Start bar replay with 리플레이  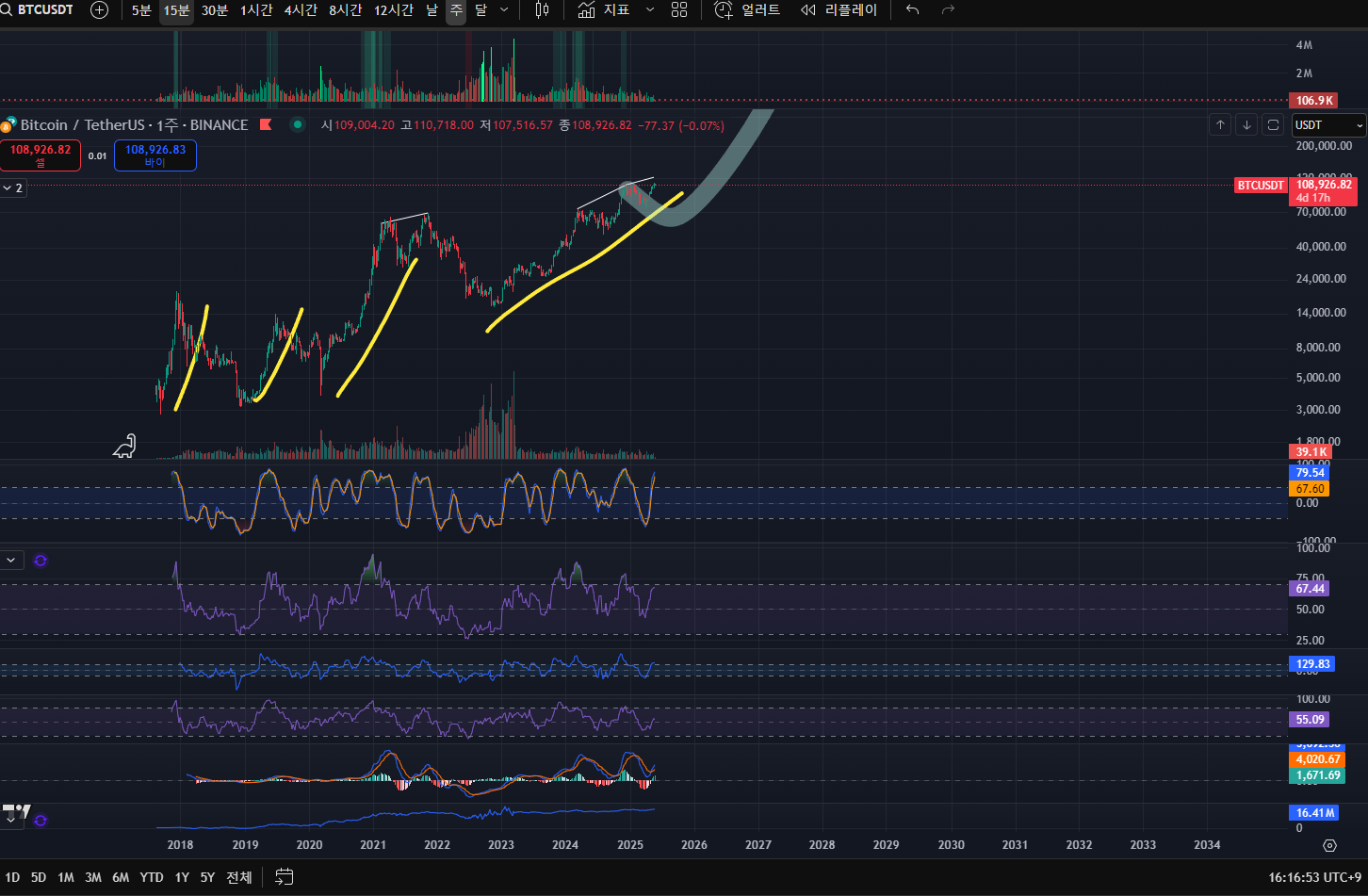pos(839,10)
